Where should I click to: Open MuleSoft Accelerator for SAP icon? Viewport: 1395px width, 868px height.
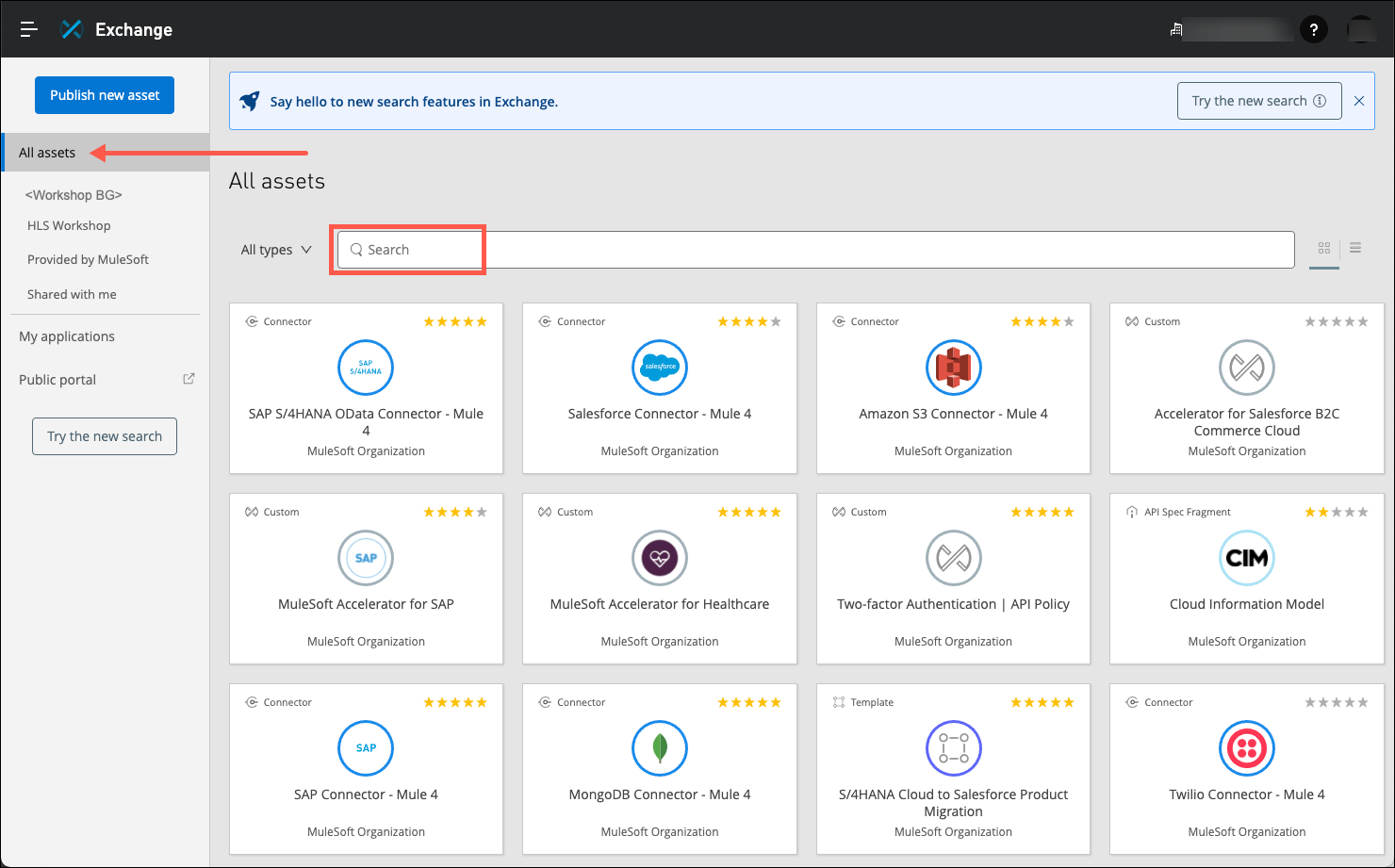click(x=366, y=558)
